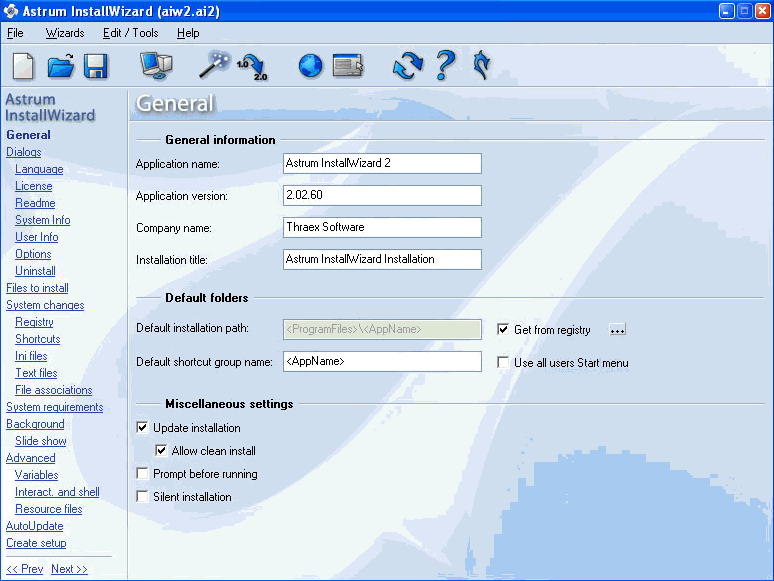The height and width of the screenshot is (581, 774).
Task: Uncheck Get from registry checkbox
Action: point(503,329)
